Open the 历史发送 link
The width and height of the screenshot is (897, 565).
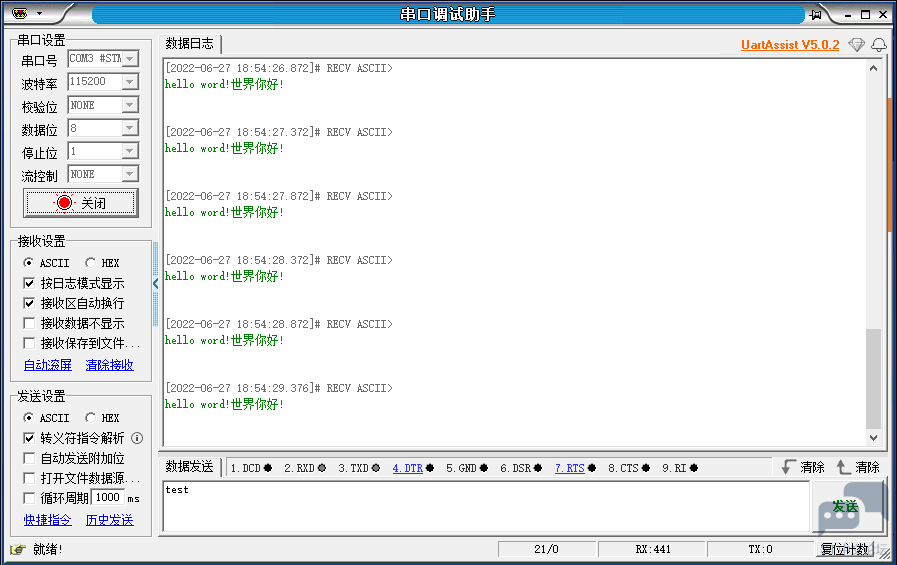109,520
